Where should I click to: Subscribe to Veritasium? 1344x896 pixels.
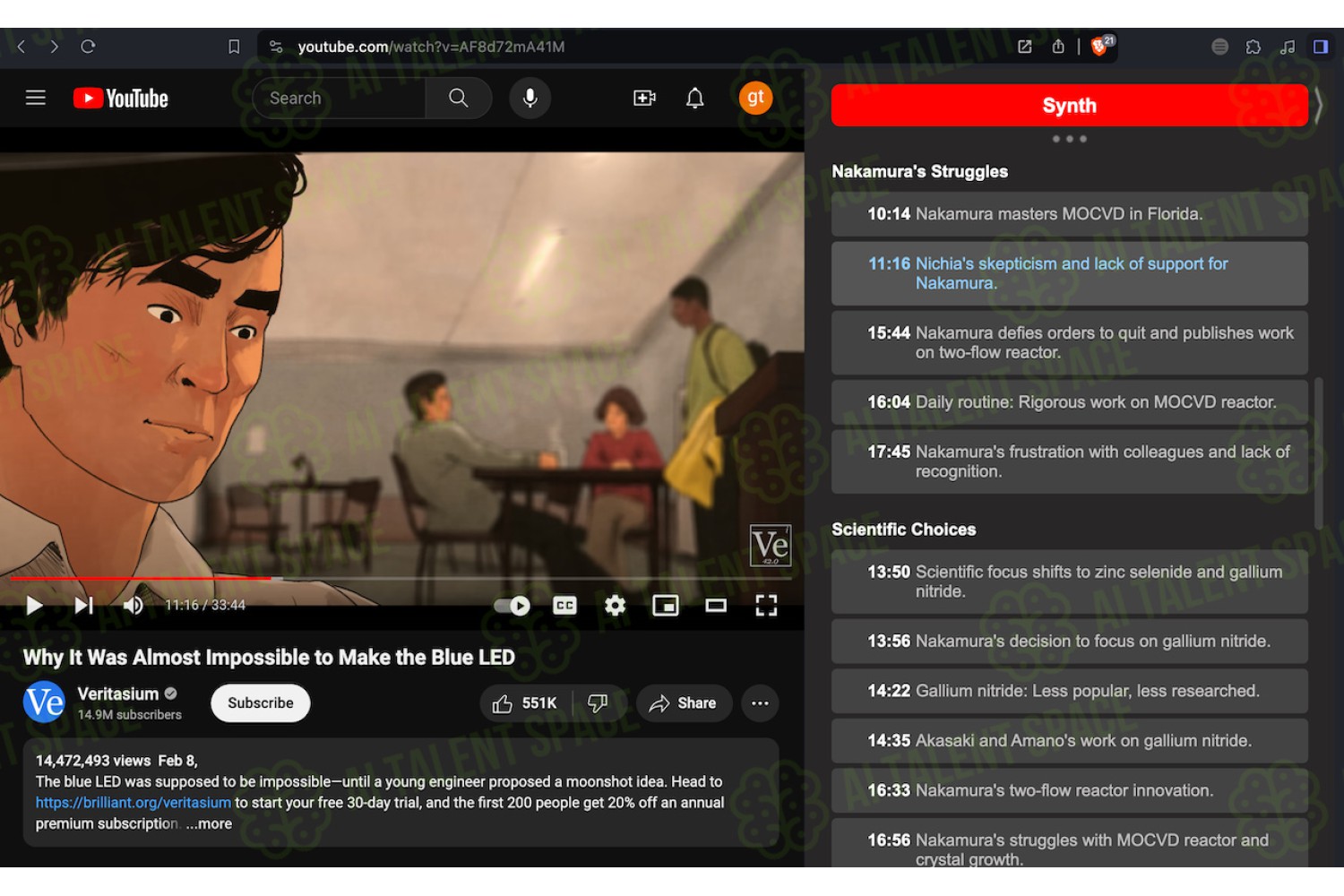pyautogui.click(x=261, y=703)
